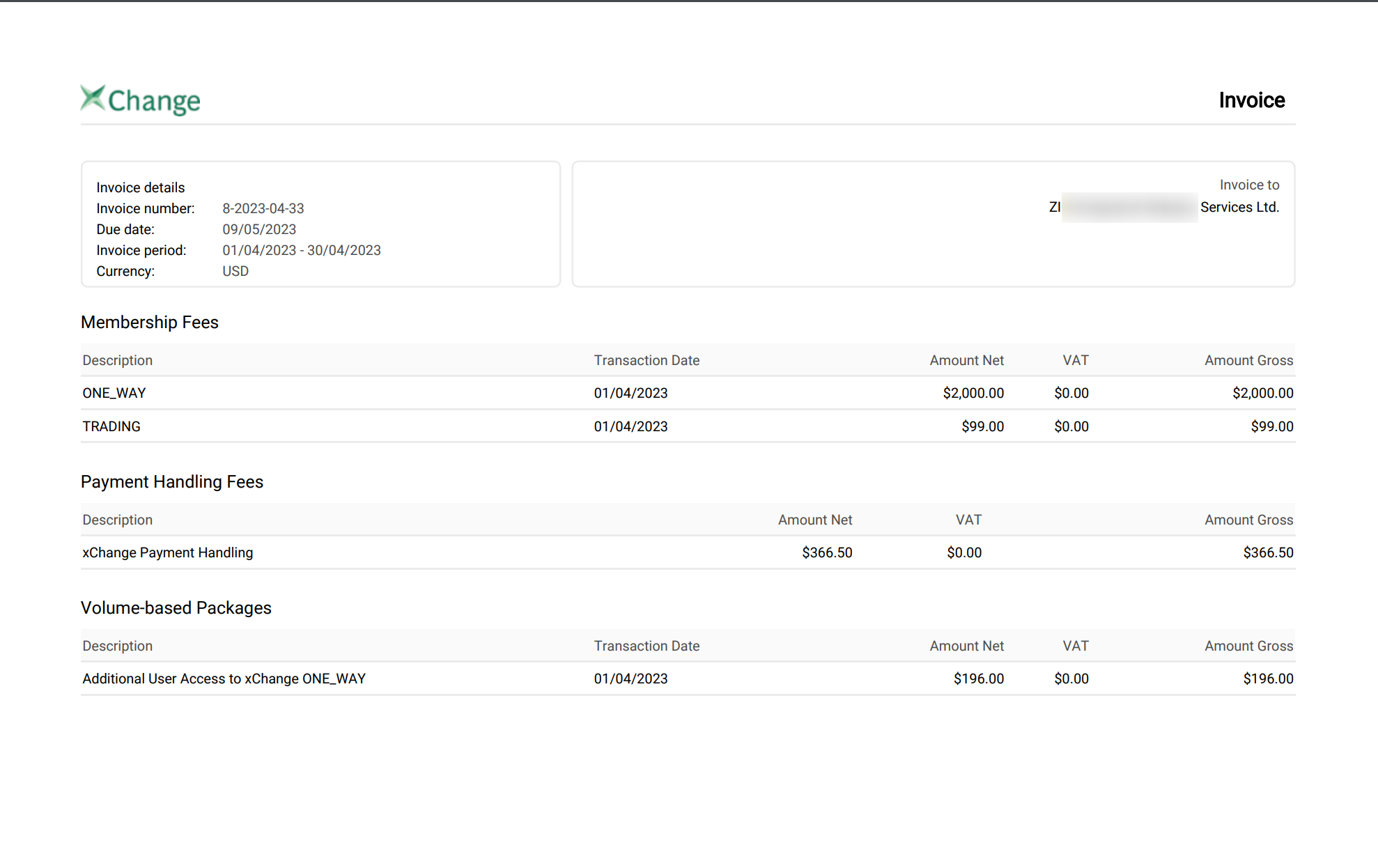Click the TRADING description cell
The image size is (1378, 868).
click(111, 426)
